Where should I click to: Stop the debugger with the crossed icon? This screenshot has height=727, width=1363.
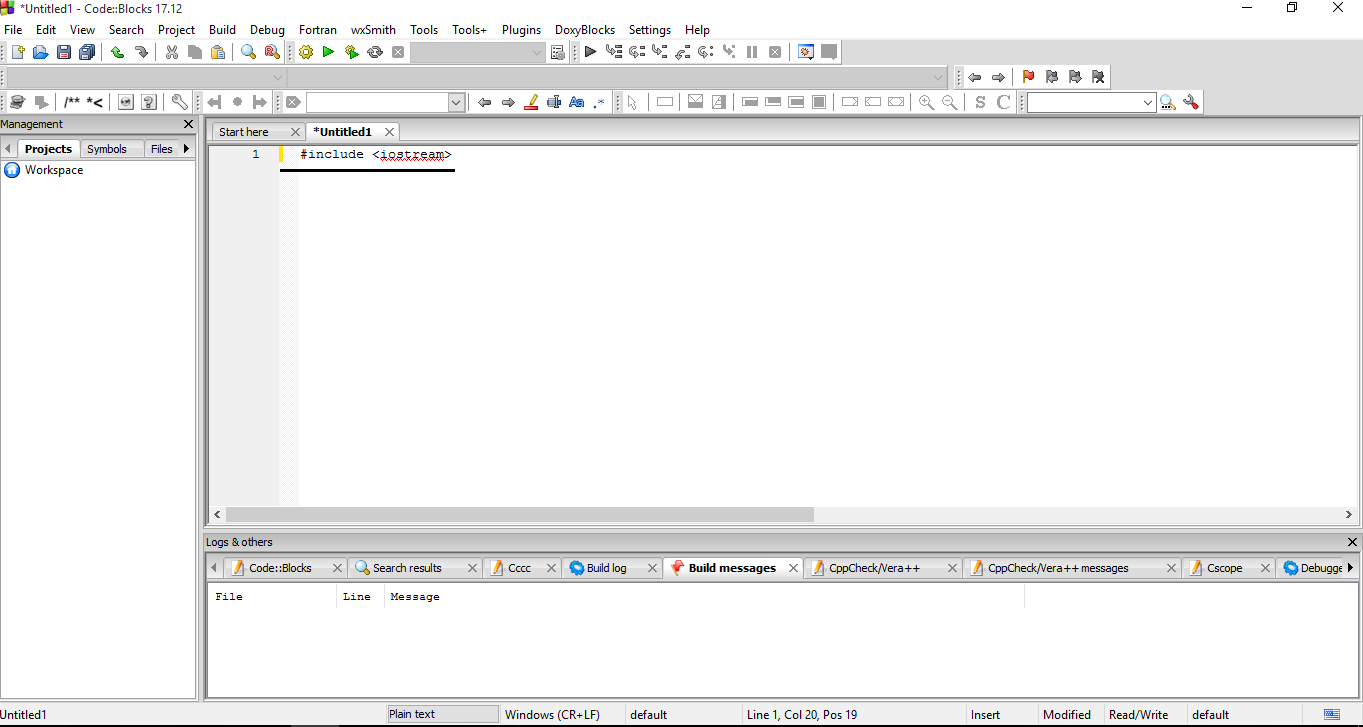coord(775,51)
